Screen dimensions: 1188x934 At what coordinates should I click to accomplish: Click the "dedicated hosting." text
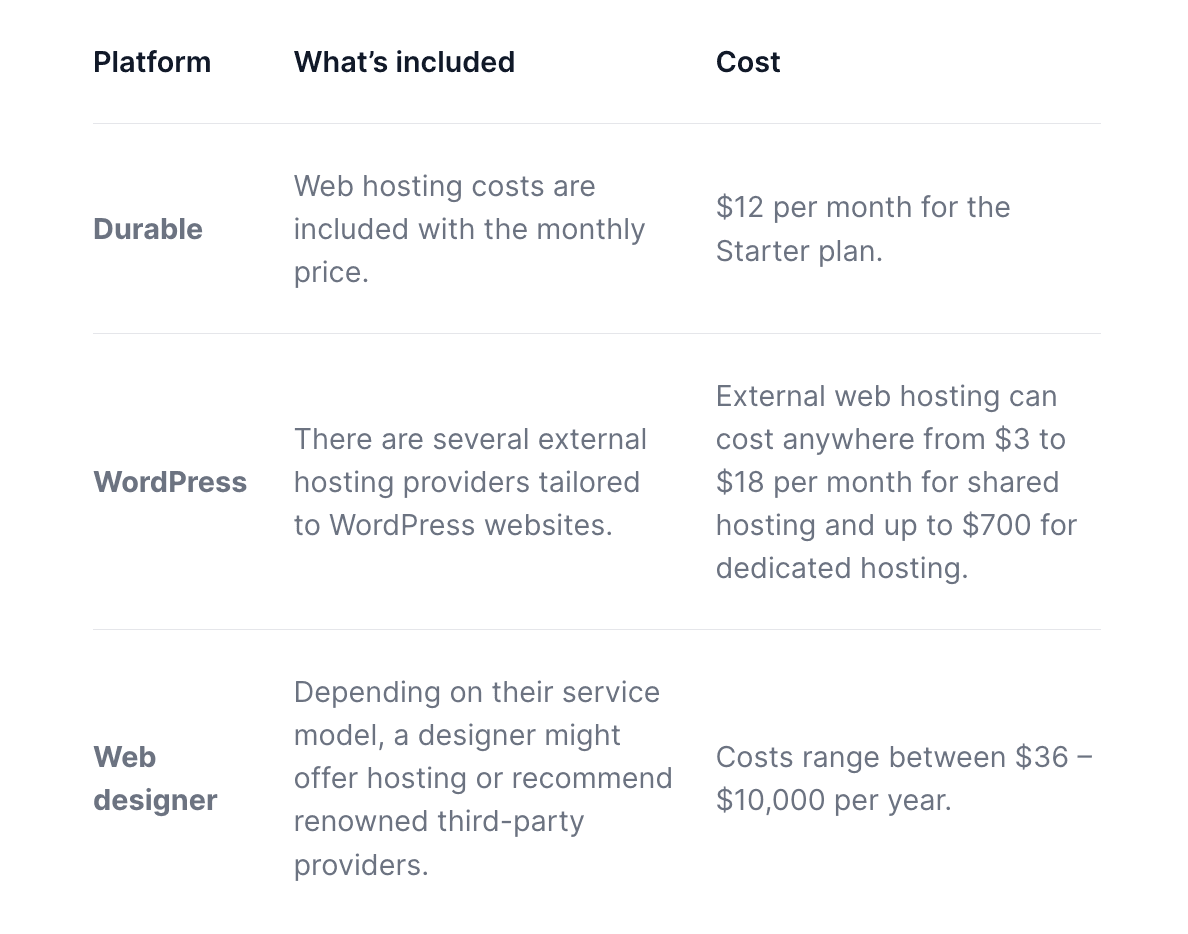tap(842, 568)
